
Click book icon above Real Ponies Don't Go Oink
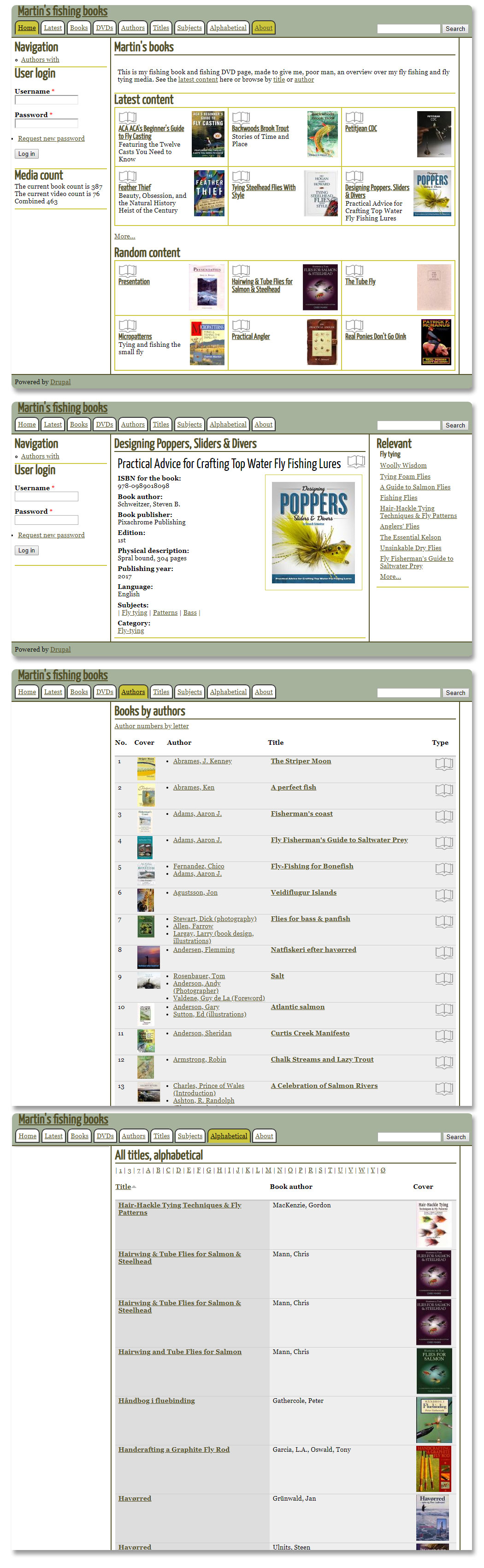click(x=354, y=326)
